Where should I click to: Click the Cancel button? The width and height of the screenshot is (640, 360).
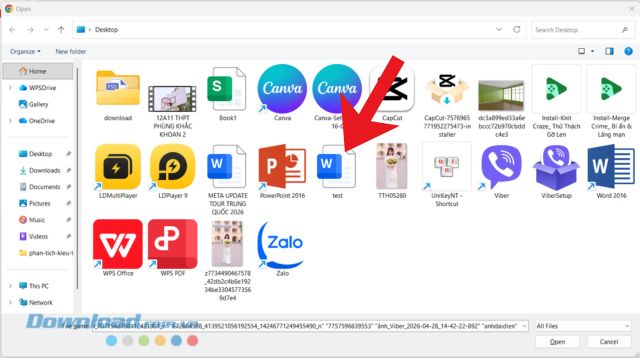[609, 342]
